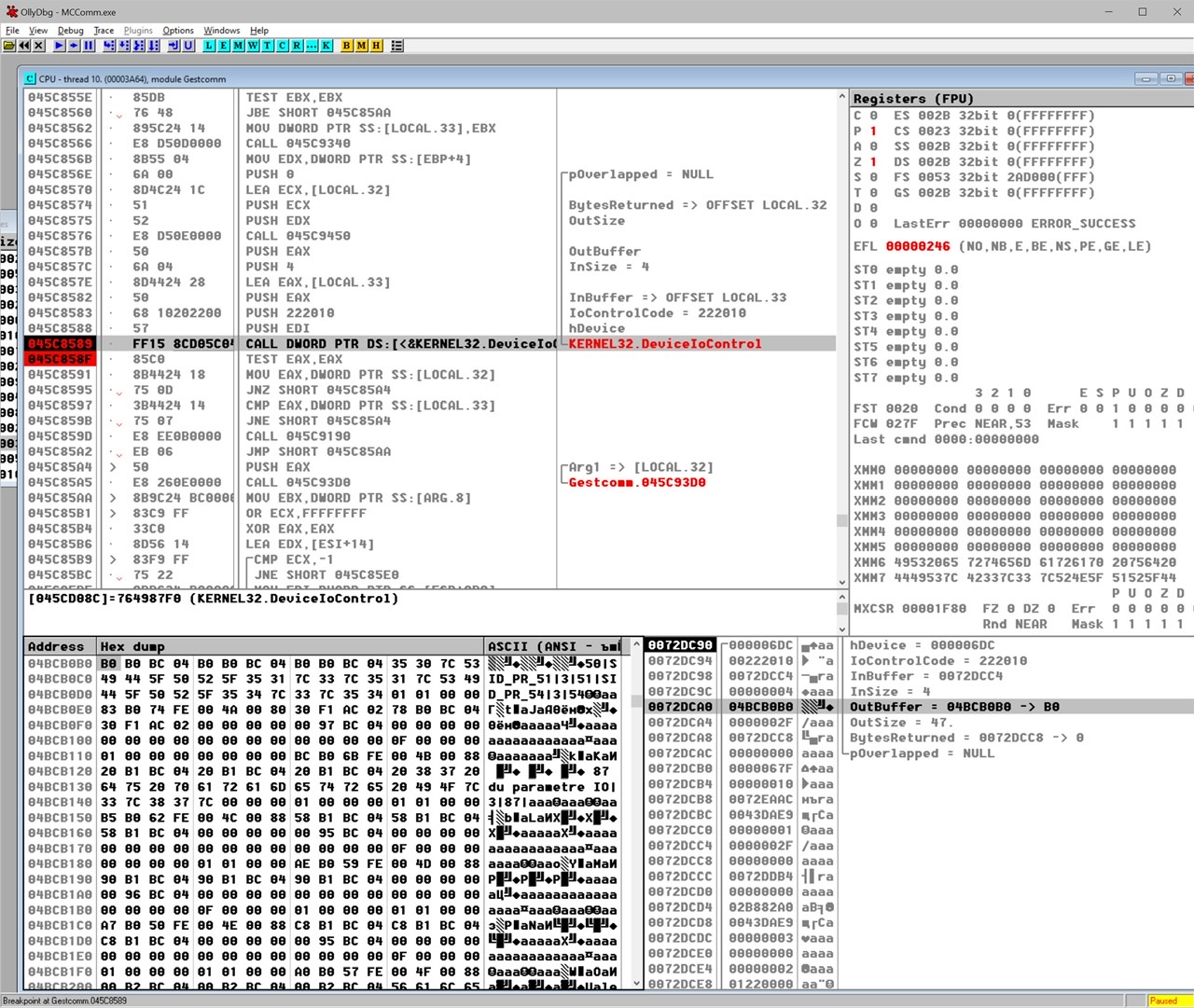This screenshot has width=1194, height=1008.
Task: Select dump row at address 04BCB130
Action: (x=323, y=786)
